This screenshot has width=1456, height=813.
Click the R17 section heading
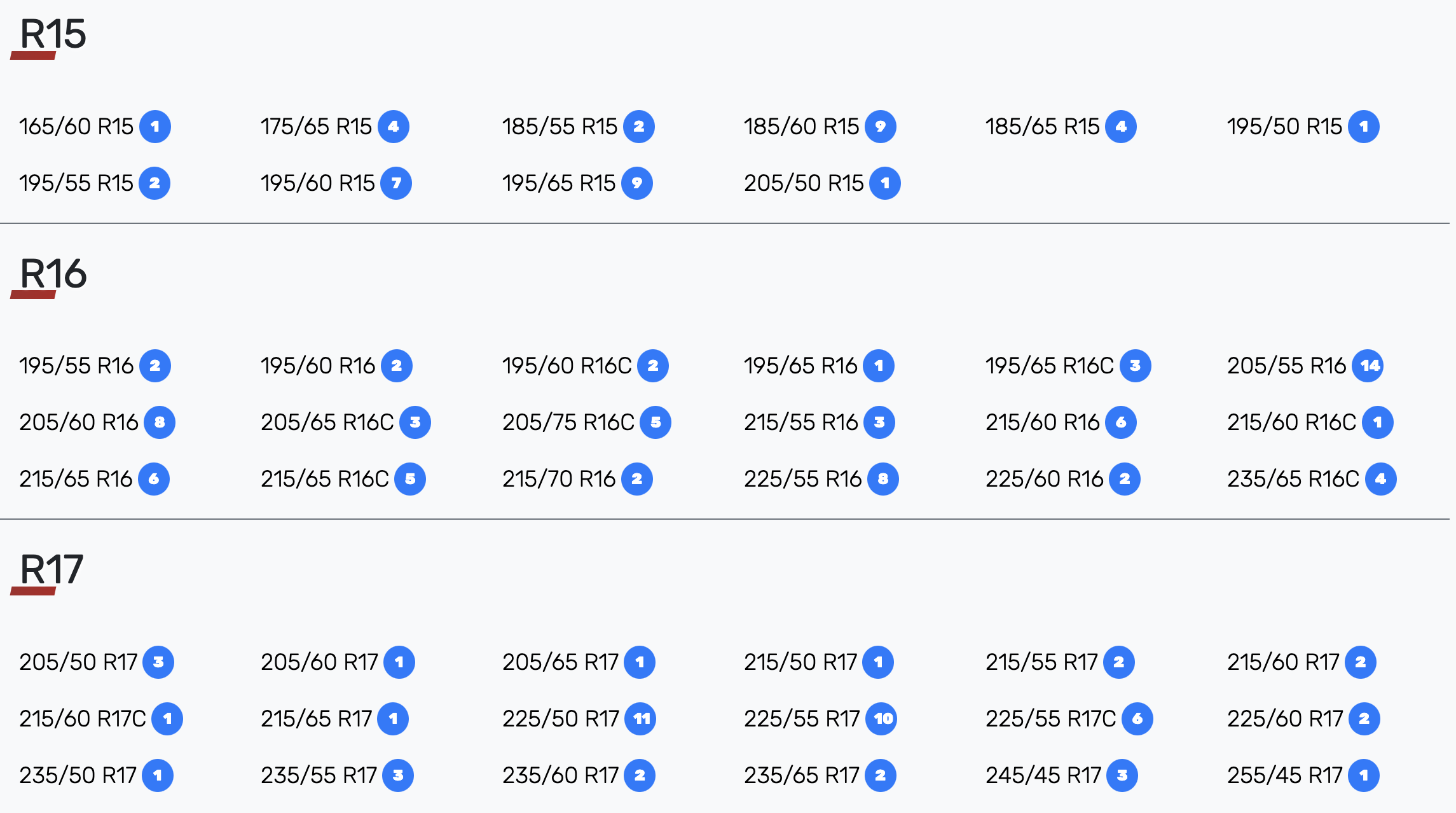[x=52, y=570]
